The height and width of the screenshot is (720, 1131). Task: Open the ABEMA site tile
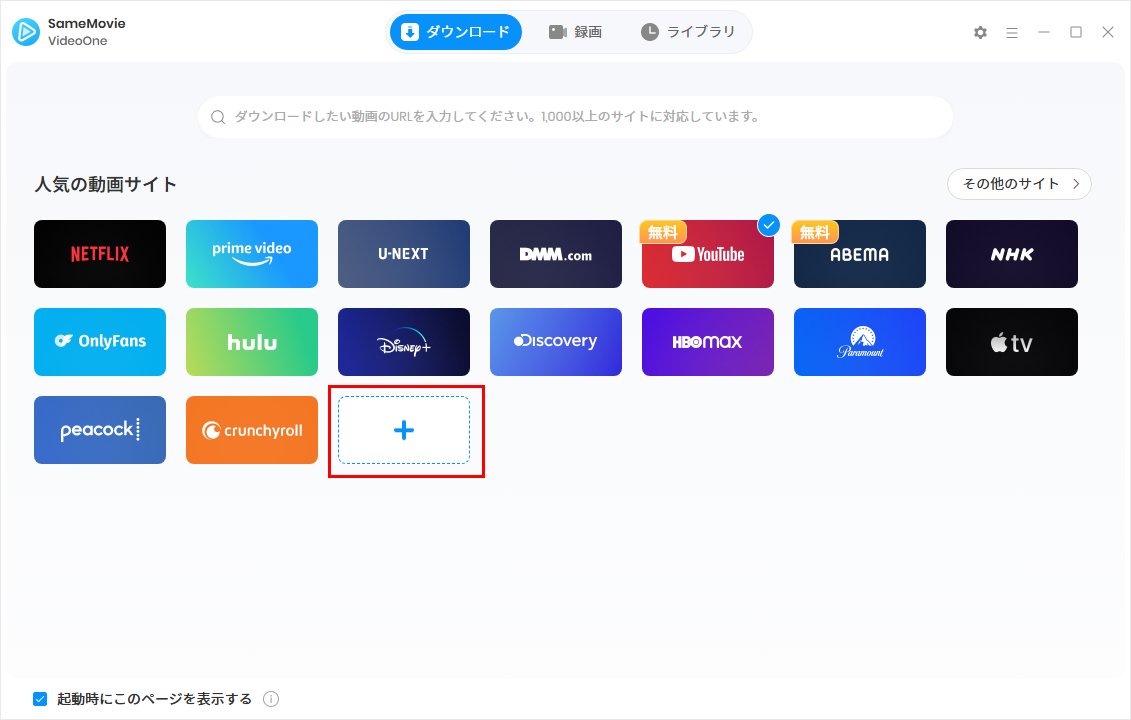click(860, 254)
